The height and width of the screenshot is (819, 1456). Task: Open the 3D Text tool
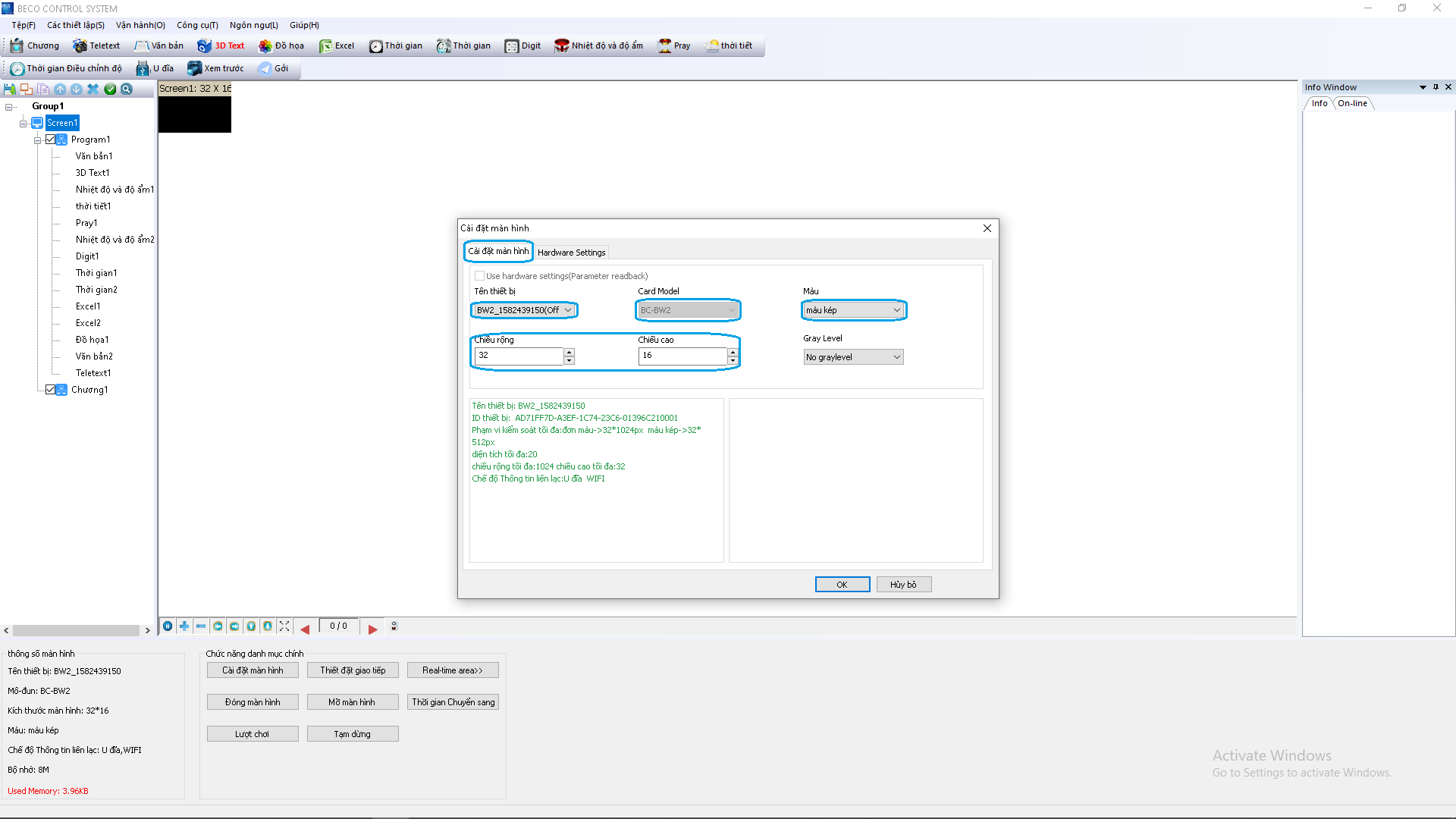point(221,46)
